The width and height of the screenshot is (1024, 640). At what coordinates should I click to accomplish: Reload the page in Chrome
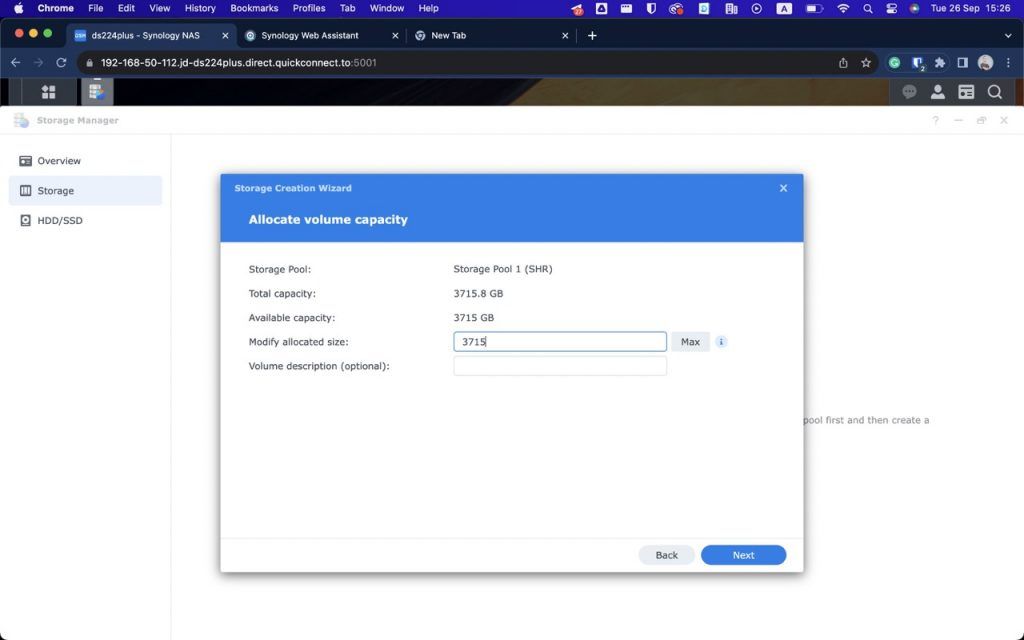[61, 63]
